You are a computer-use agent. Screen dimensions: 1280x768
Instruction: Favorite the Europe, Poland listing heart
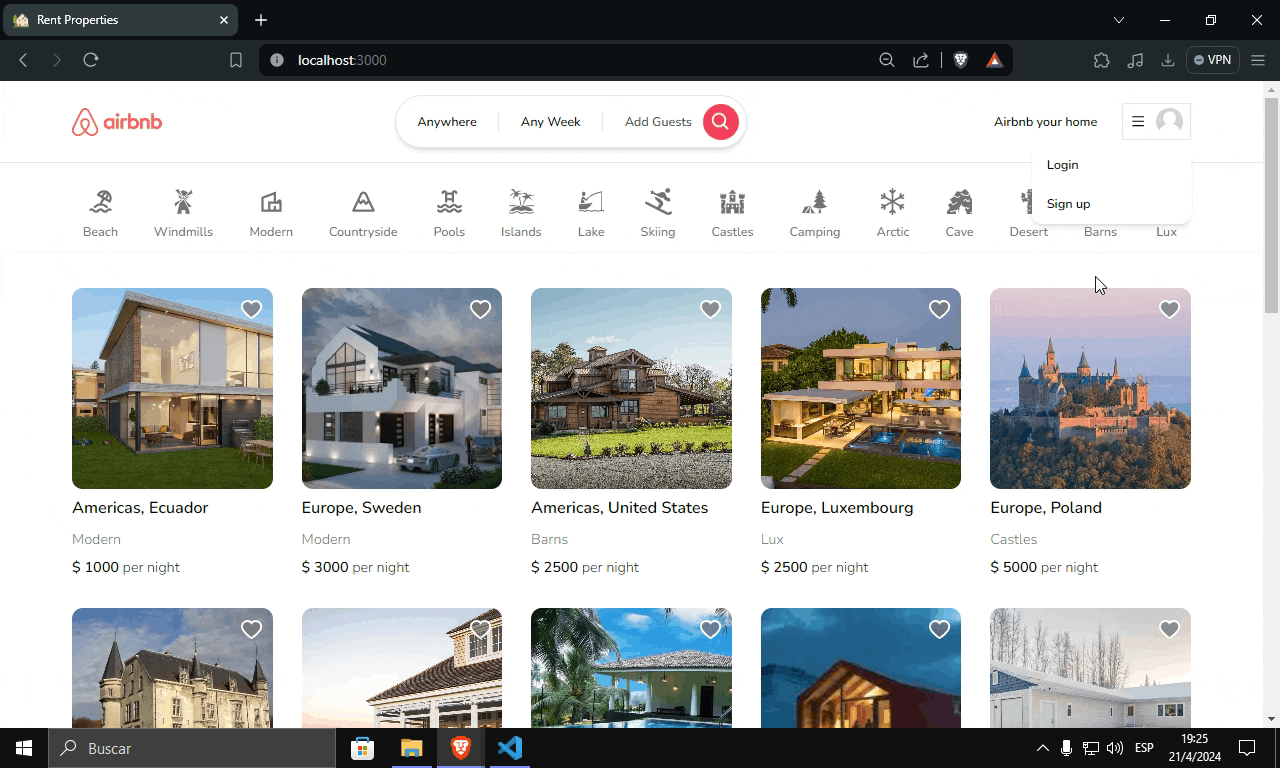pos(1169,309)
